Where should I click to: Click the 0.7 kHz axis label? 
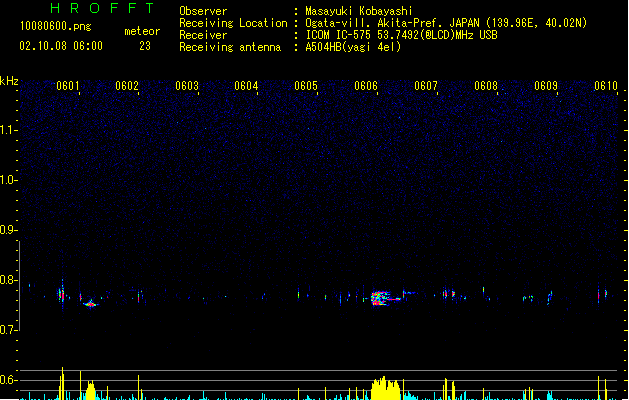point(8,330)
